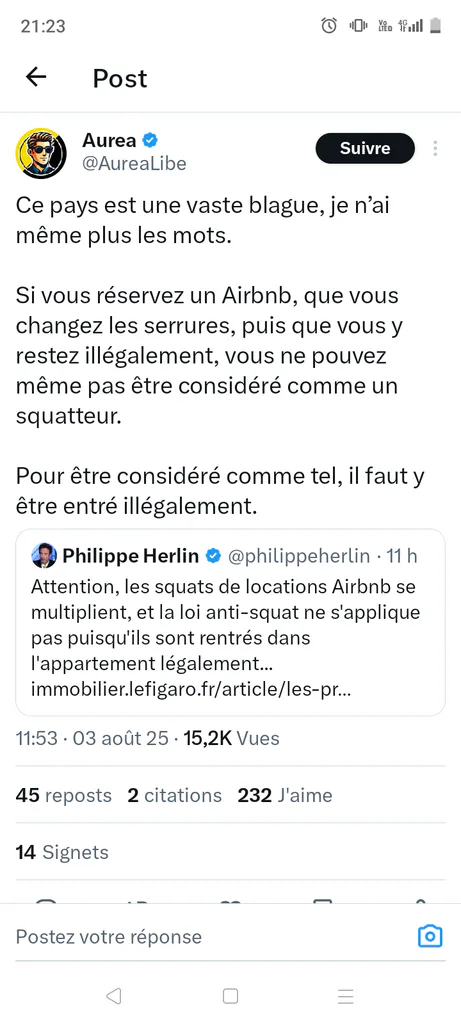461x1024 pixels.
Task: View the 2 citations list
Action: tap(174, 795)
